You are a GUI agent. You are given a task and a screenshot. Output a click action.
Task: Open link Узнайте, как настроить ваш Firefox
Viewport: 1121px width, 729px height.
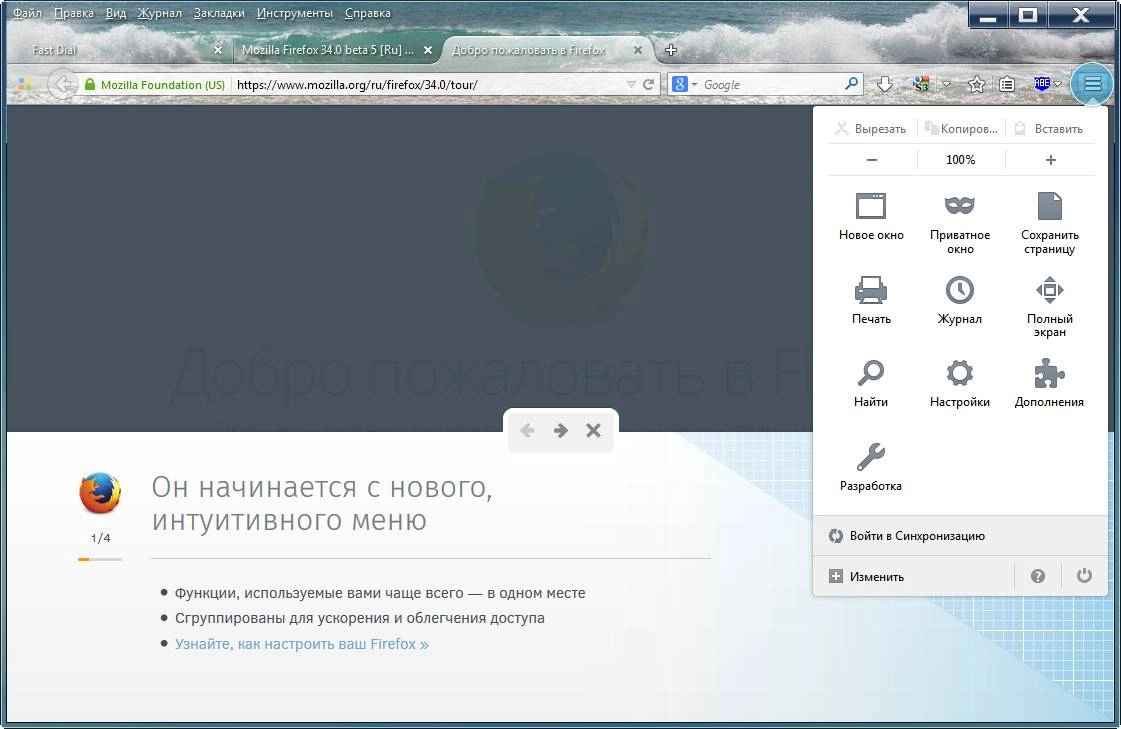[302, 644]
